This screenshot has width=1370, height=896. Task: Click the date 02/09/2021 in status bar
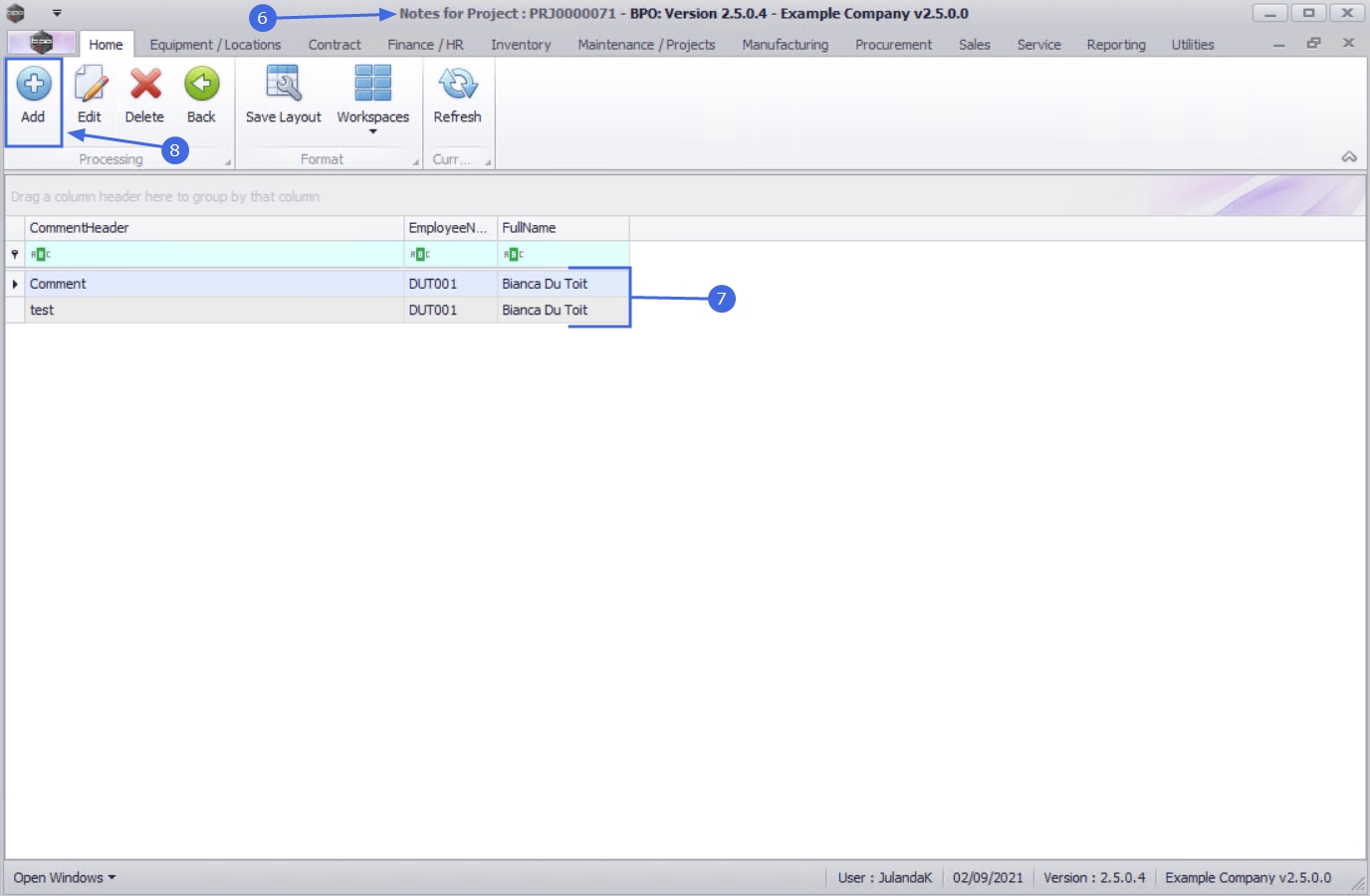pyautogui.click(x=988, y=878)
